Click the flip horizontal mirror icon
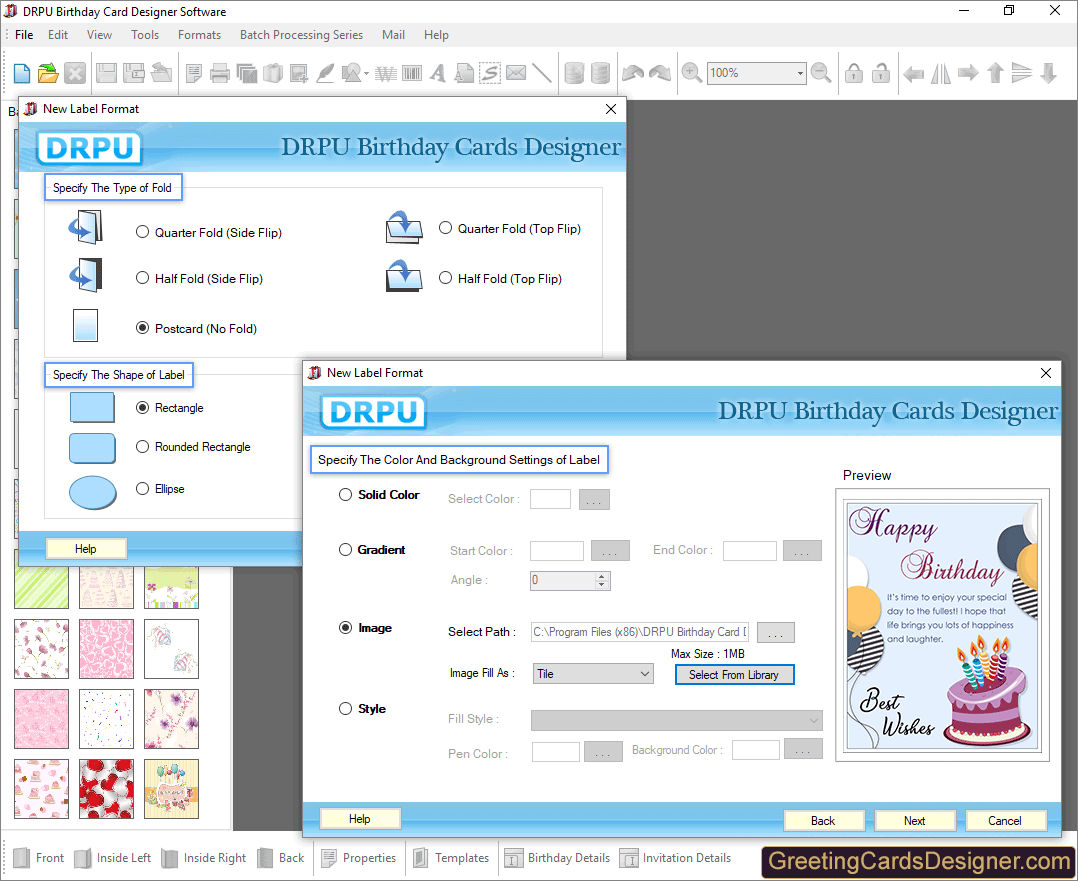 tap(940, 73)
